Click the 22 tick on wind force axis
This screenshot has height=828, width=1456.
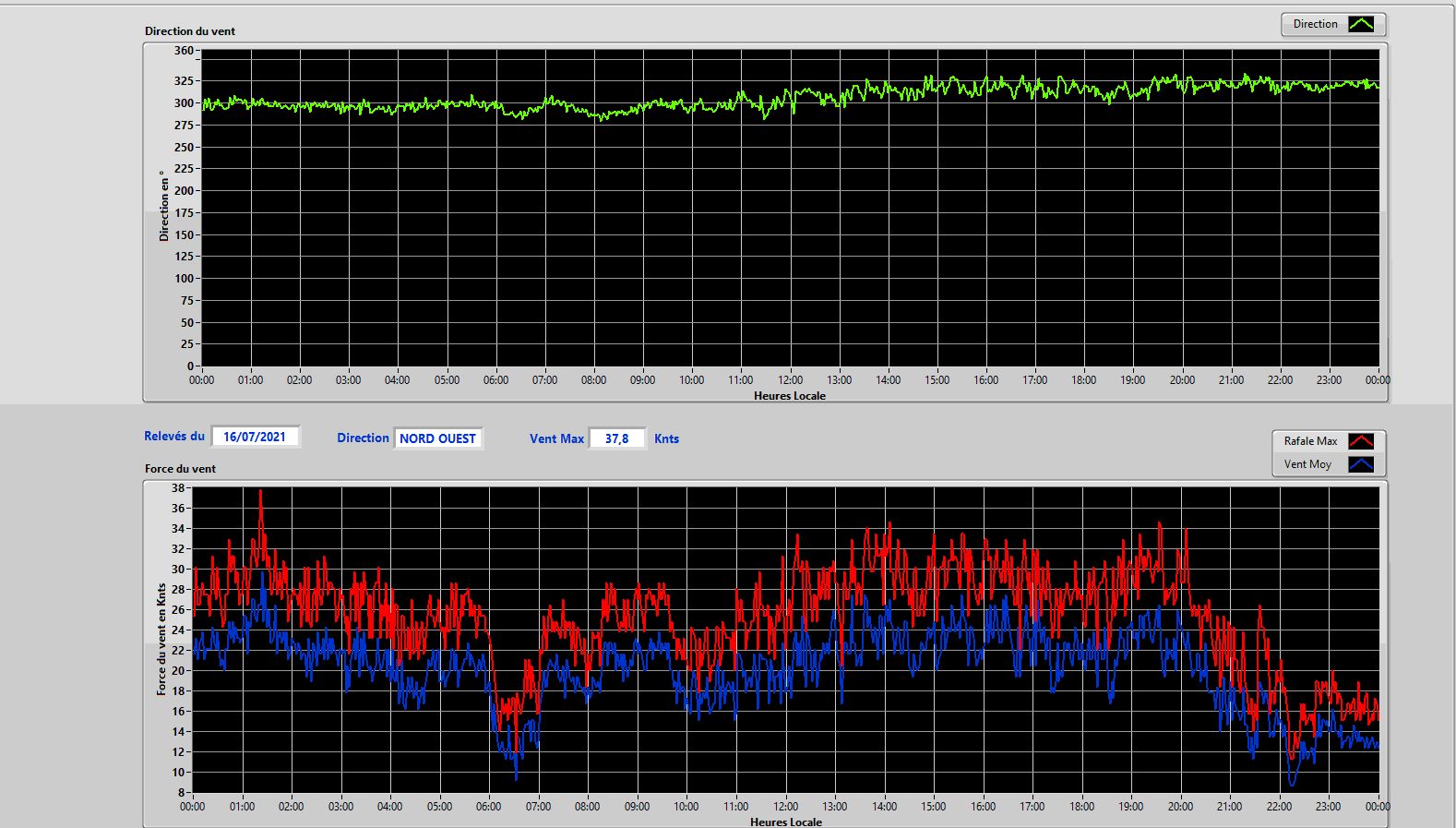click(178, 651)
